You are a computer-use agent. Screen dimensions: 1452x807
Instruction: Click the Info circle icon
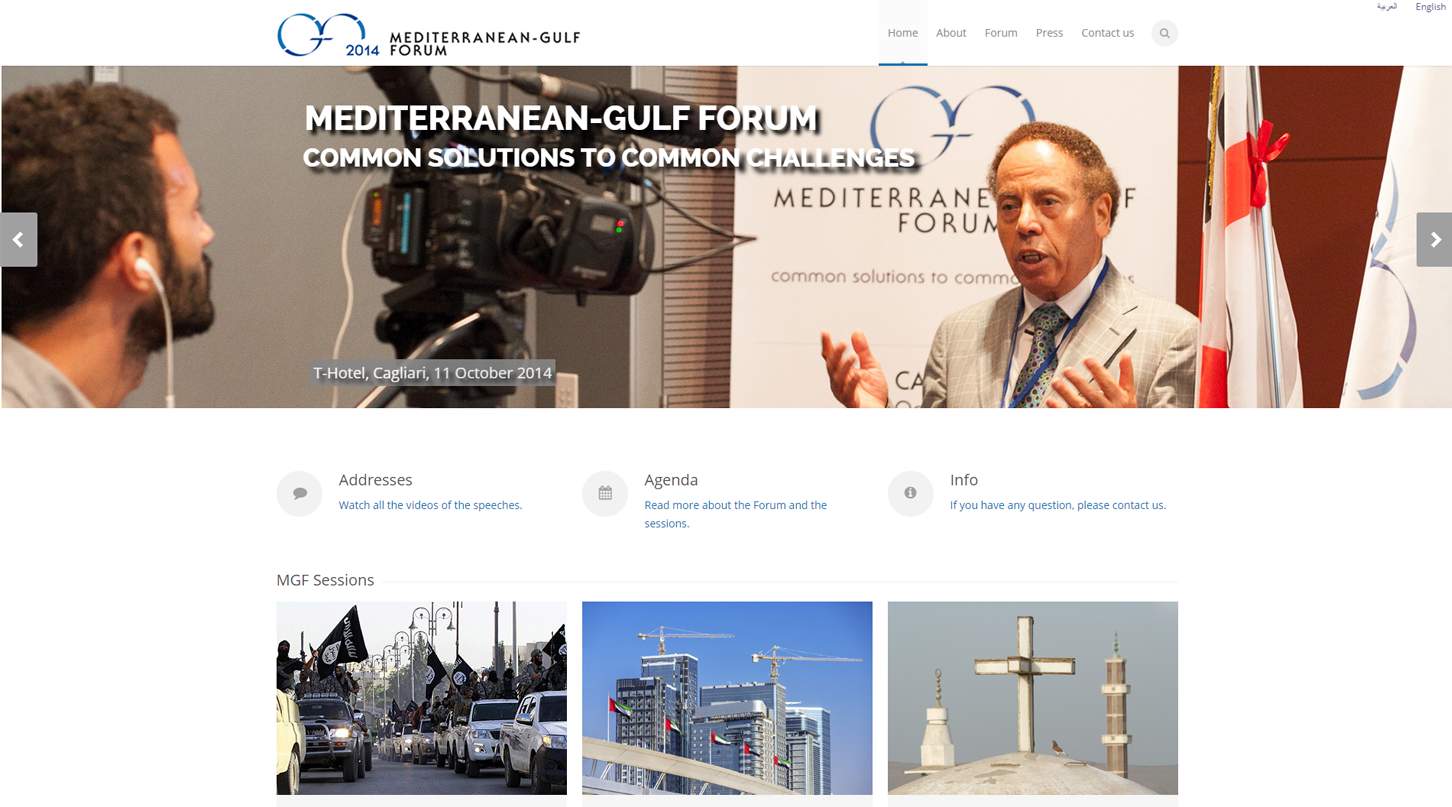coord(910,493)
